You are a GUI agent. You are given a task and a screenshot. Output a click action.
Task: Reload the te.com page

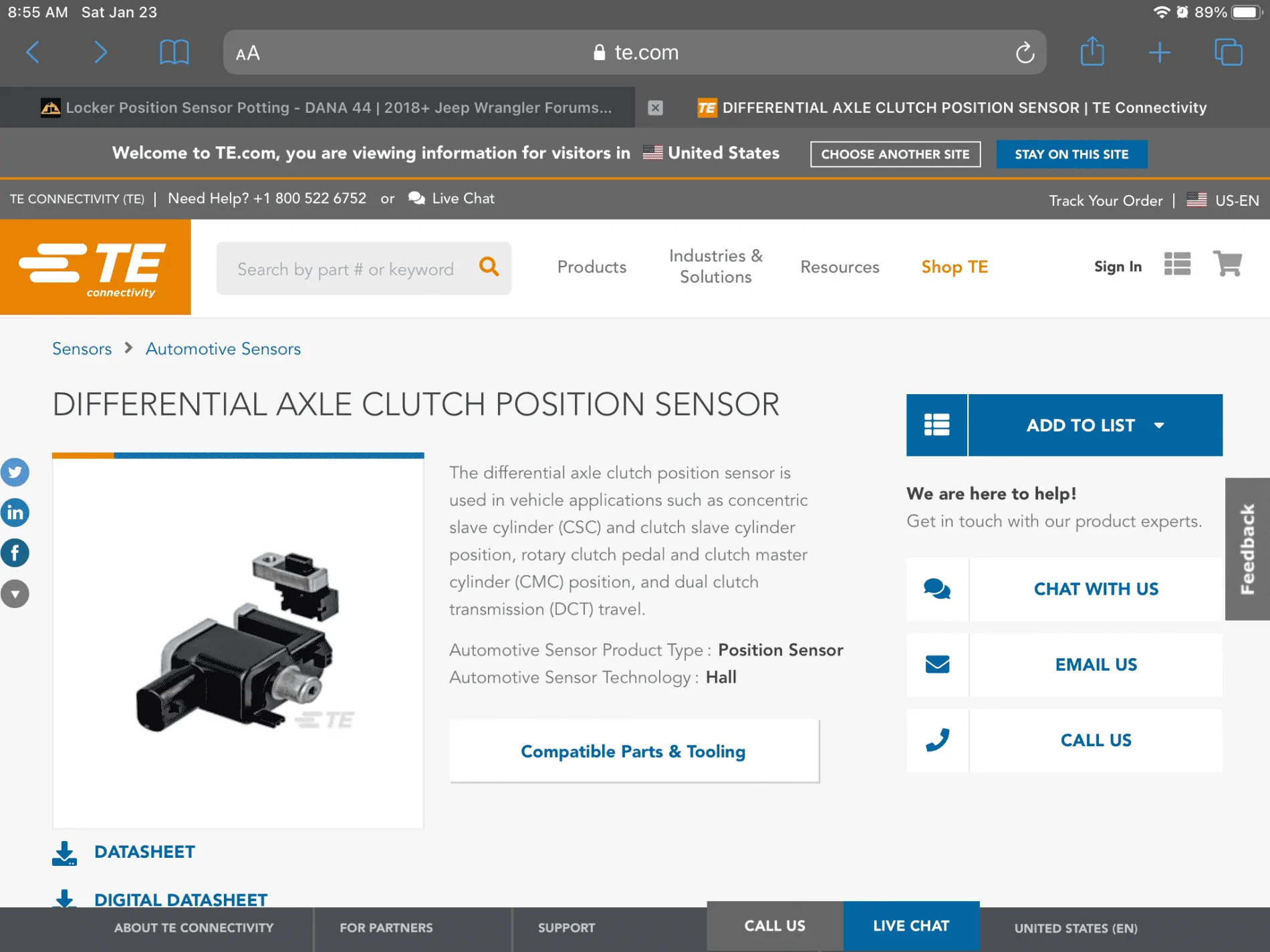(x=1025, y=52)
